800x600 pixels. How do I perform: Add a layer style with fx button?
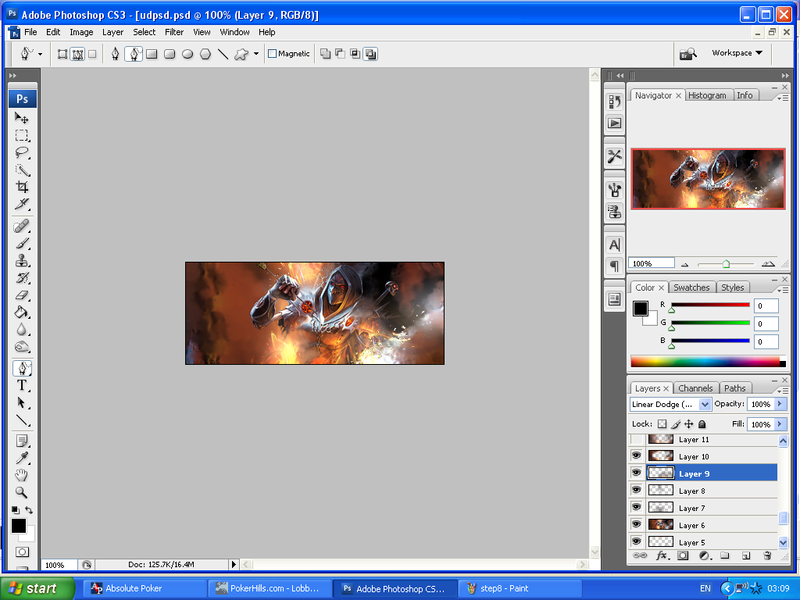tap(662, 556)
